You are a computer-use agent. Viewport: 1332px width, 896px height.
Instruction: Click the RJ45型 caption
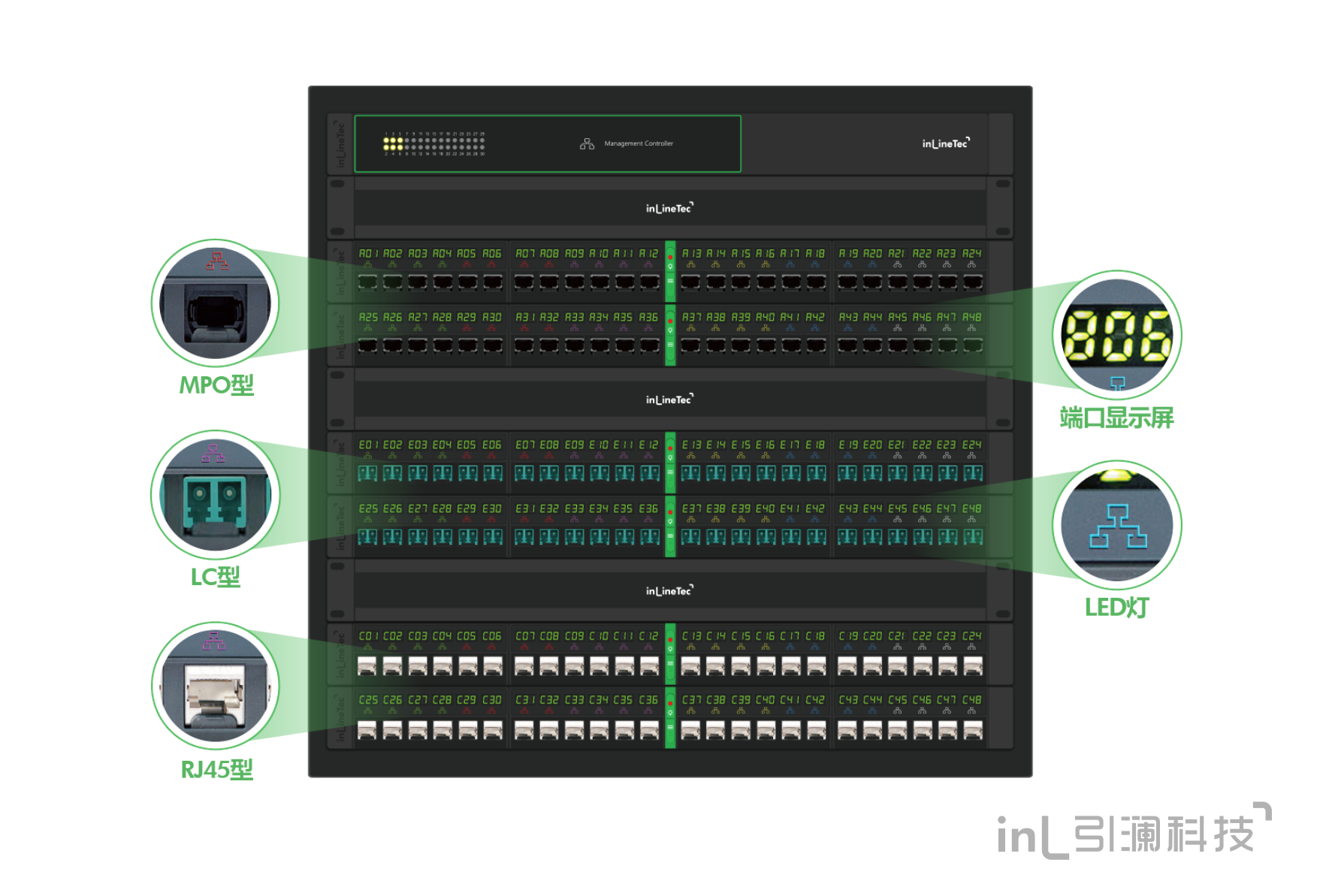click(x=217, y=770)
